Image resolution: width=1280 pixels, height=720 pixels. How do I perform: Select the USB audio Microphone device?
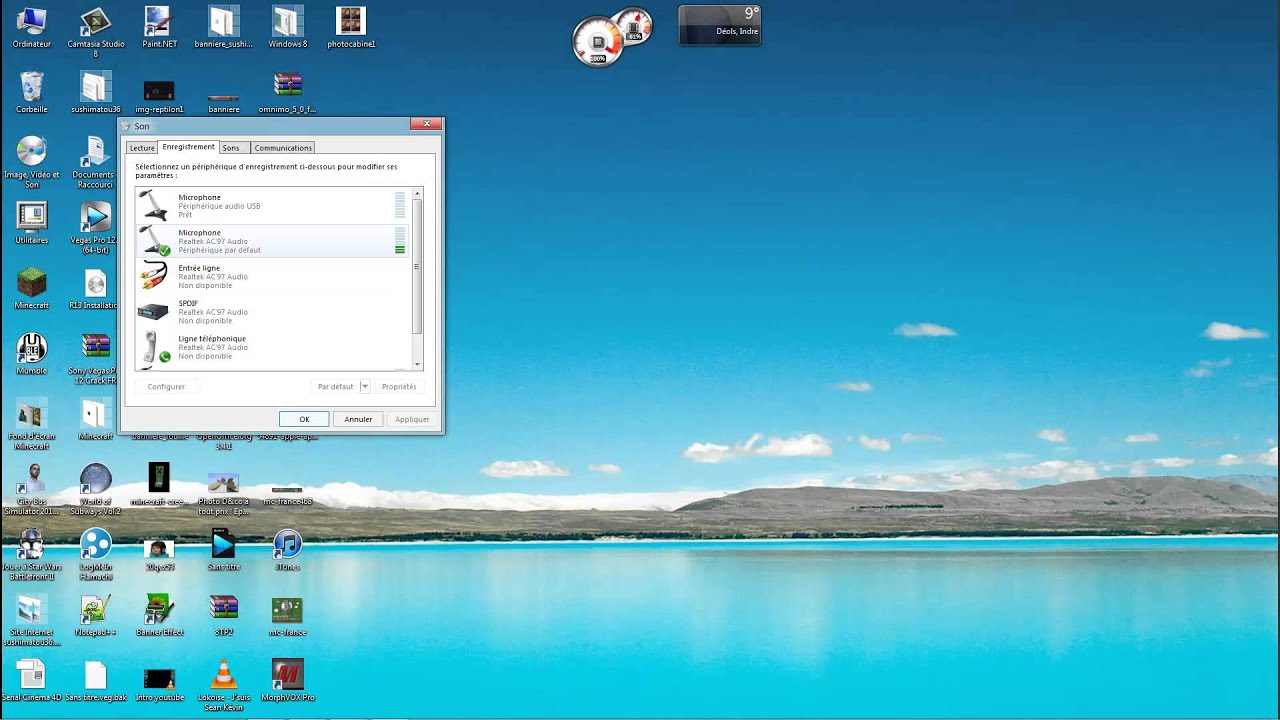pos(272,206)
